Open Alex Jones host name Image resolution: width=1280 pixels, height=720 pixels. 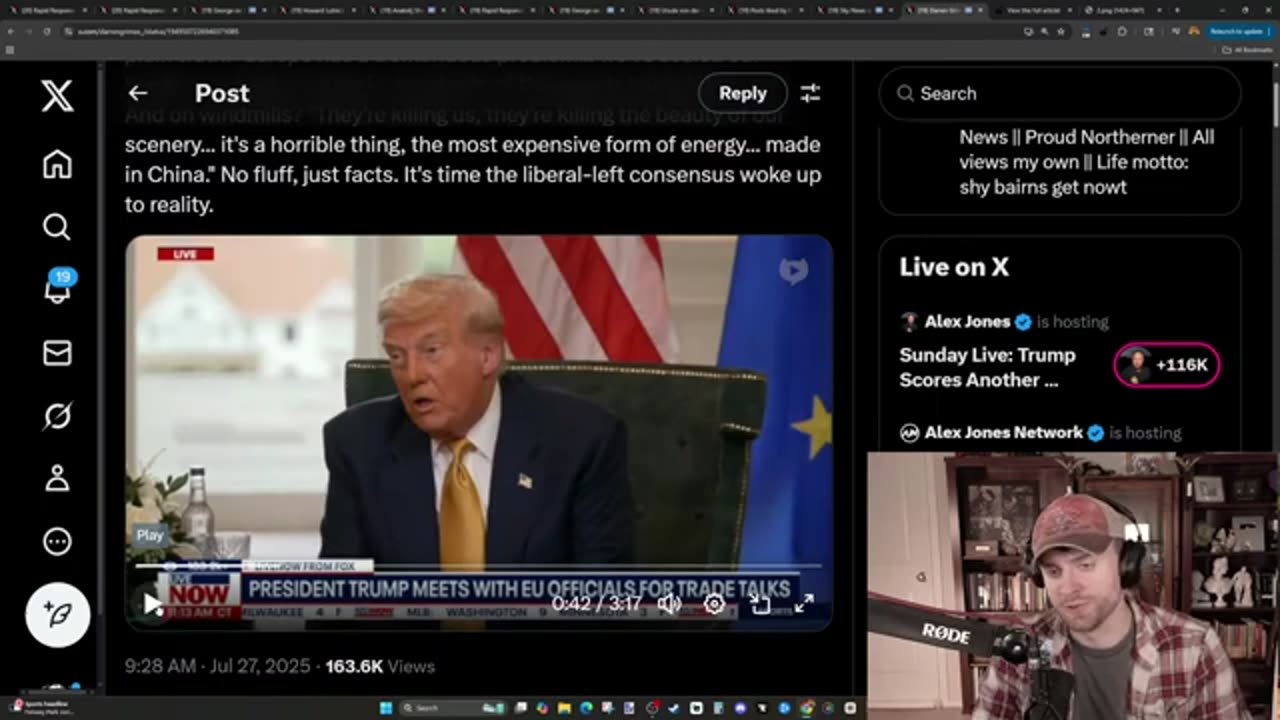click(x=967, y=322)
